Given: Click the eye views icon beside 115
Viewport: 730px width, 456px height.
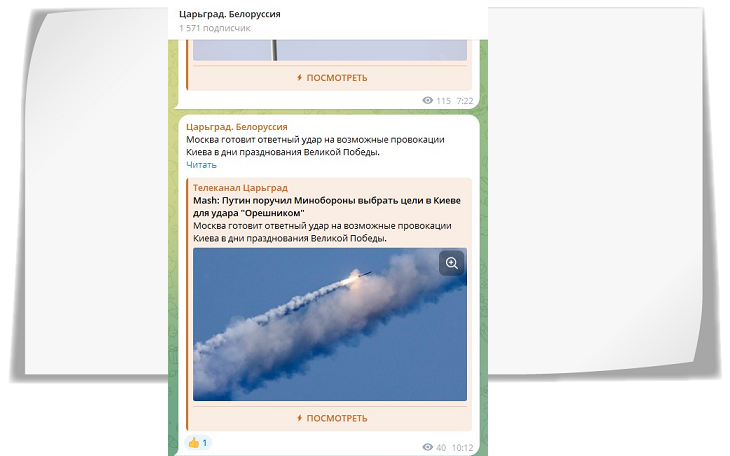Looking at the screenshot, I should pyautogui.click(x=428, y=101).
